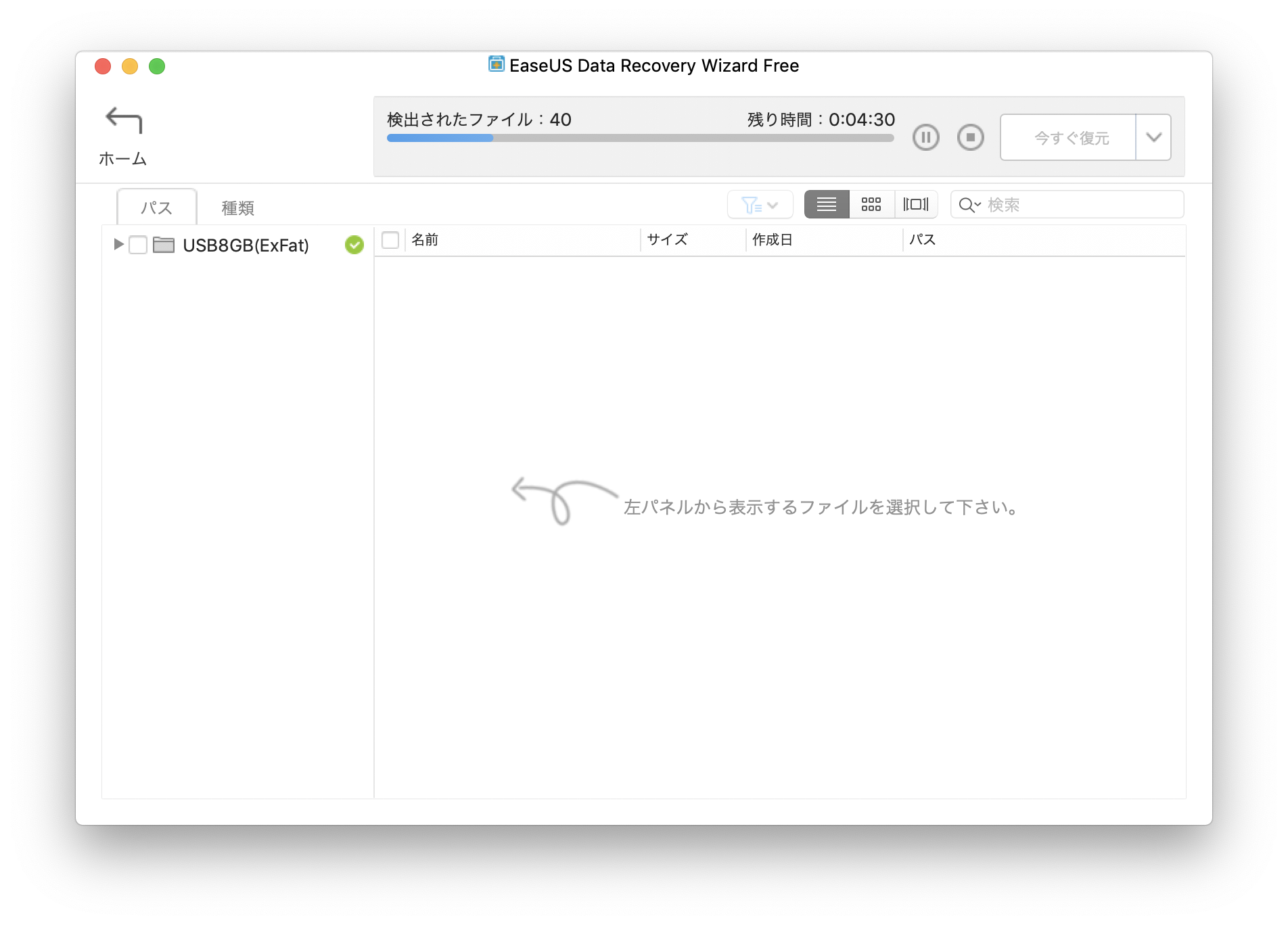Viewport: 1288px width, 925px height.
Task: Click the USB8GB folder icon
Action: (164, 245)
